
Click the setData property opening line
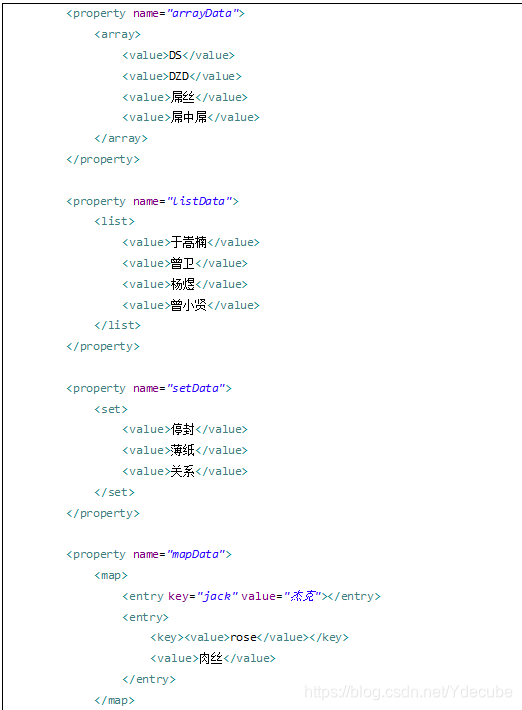click(x=149, y=389)
